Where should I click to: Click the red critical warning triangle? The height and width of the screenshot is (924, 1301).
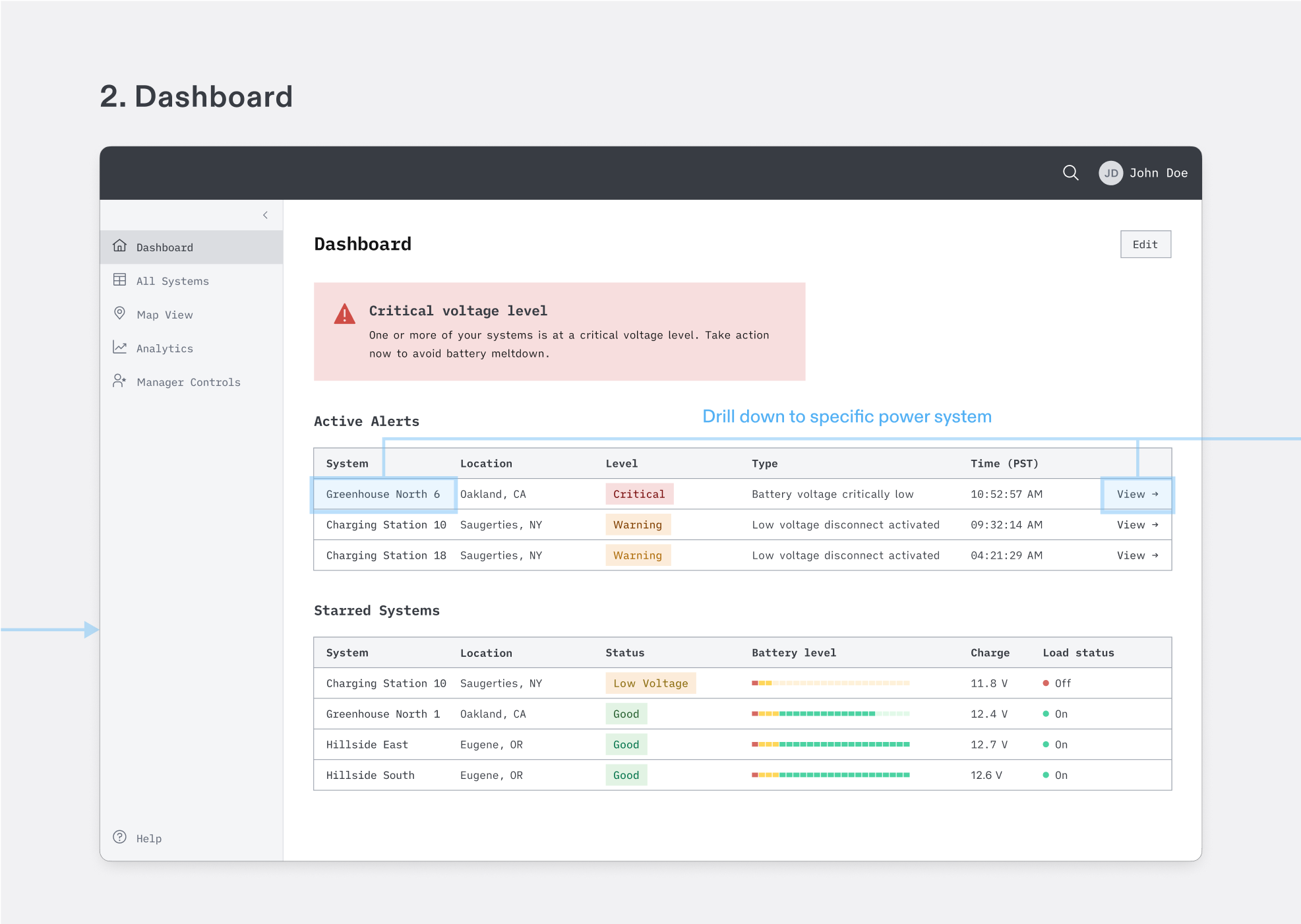coord(344,315)
